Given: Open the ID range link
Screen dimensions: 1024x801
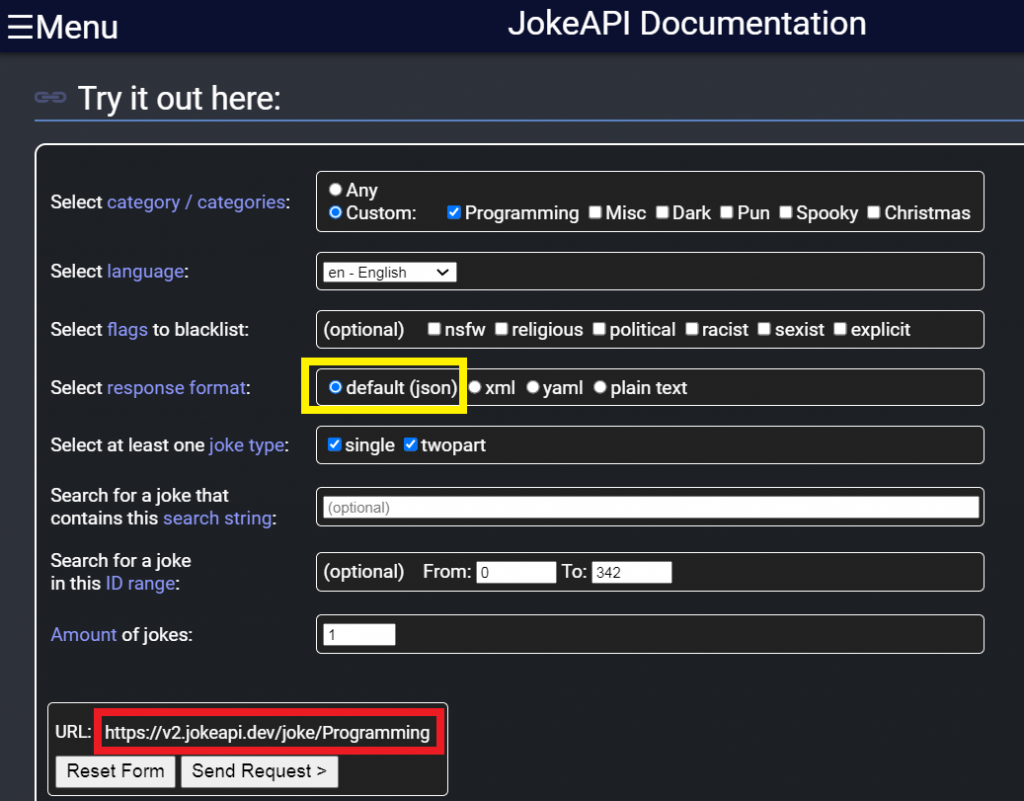Looking at the screenshot, I should pos(140,583).
